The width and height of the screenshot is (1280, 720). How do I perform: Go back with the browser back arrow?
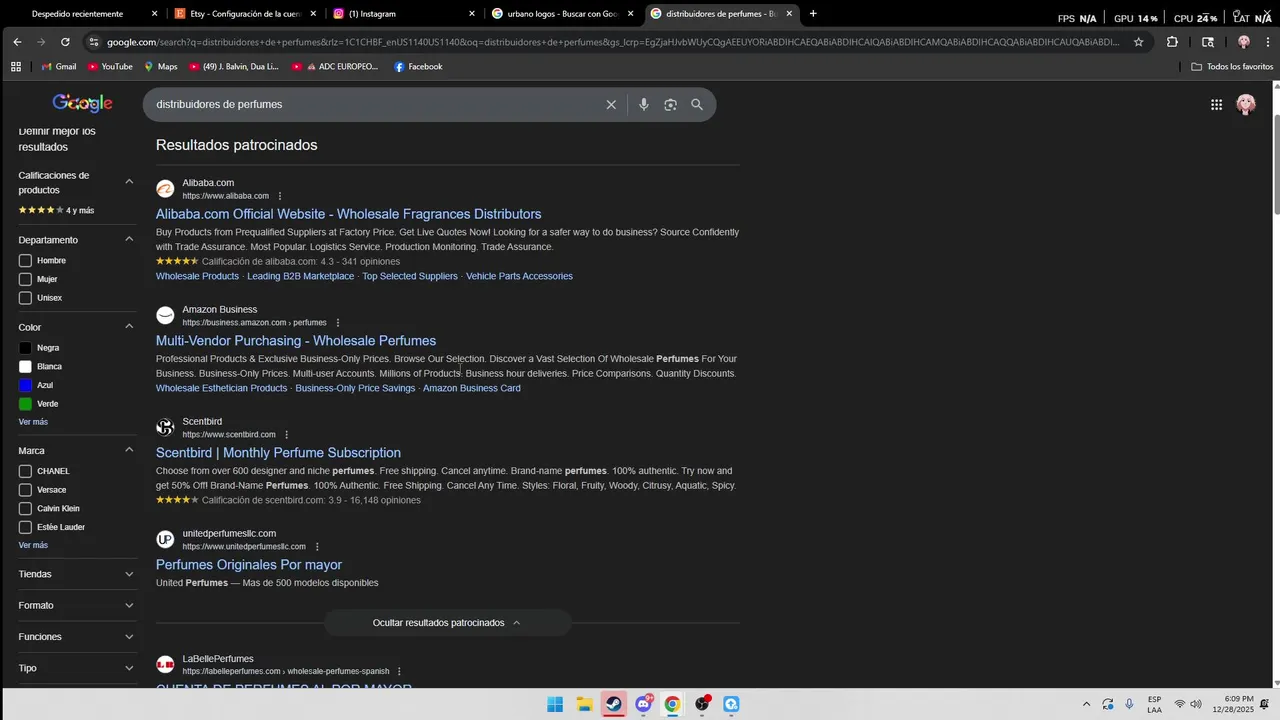[x=17, y=42]
